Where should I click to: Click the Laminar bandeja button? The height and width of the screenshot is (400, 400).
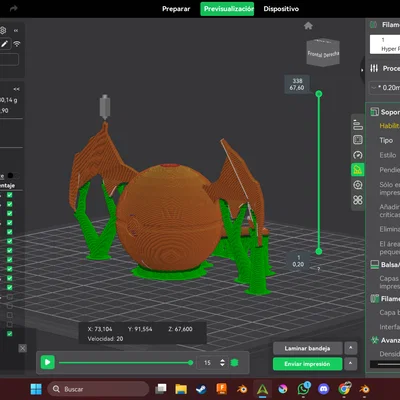pos(307,348)
